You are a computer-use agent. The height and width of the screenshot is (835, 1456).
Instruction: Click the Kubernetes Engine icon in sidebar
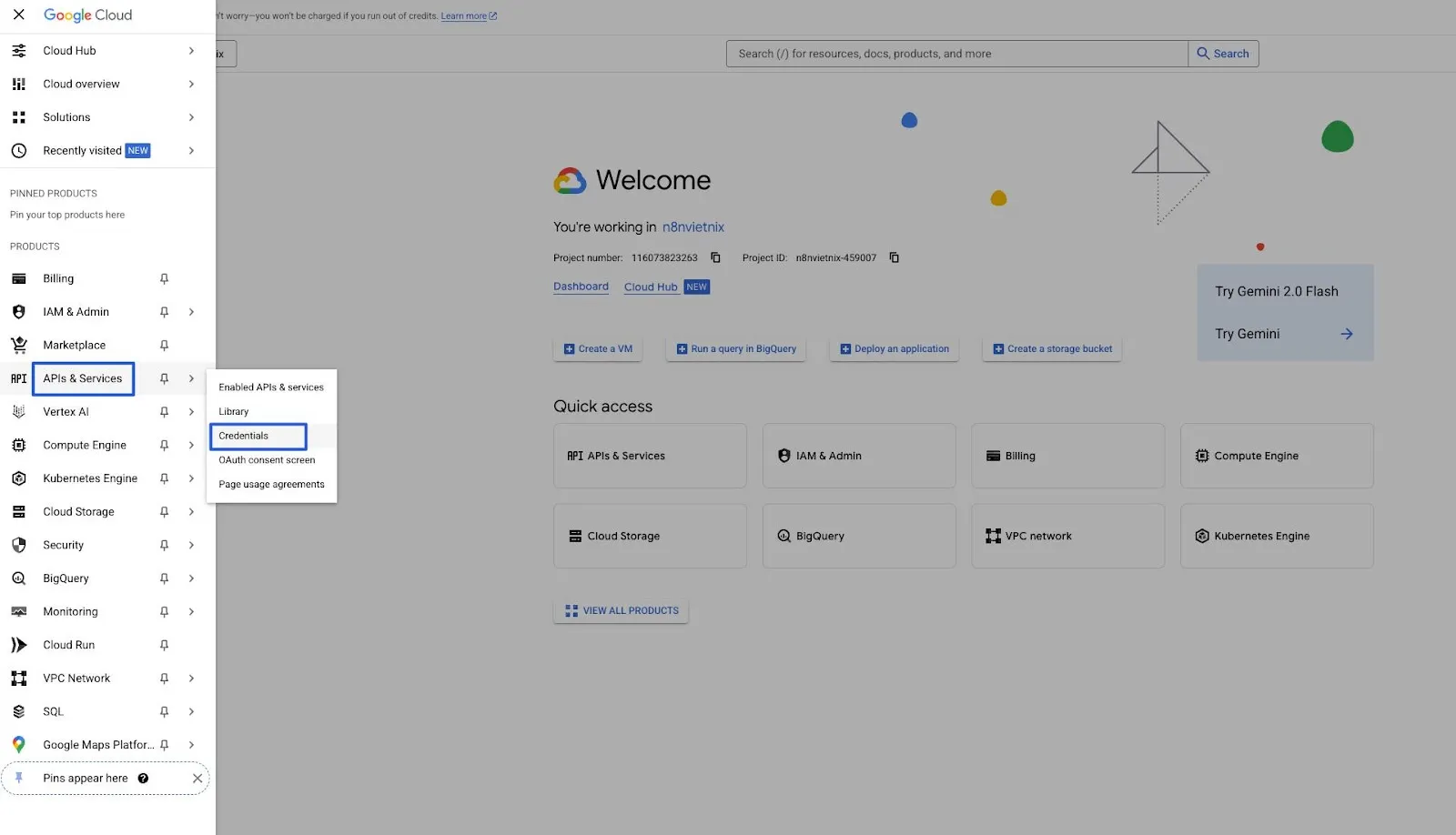point(18,478)
